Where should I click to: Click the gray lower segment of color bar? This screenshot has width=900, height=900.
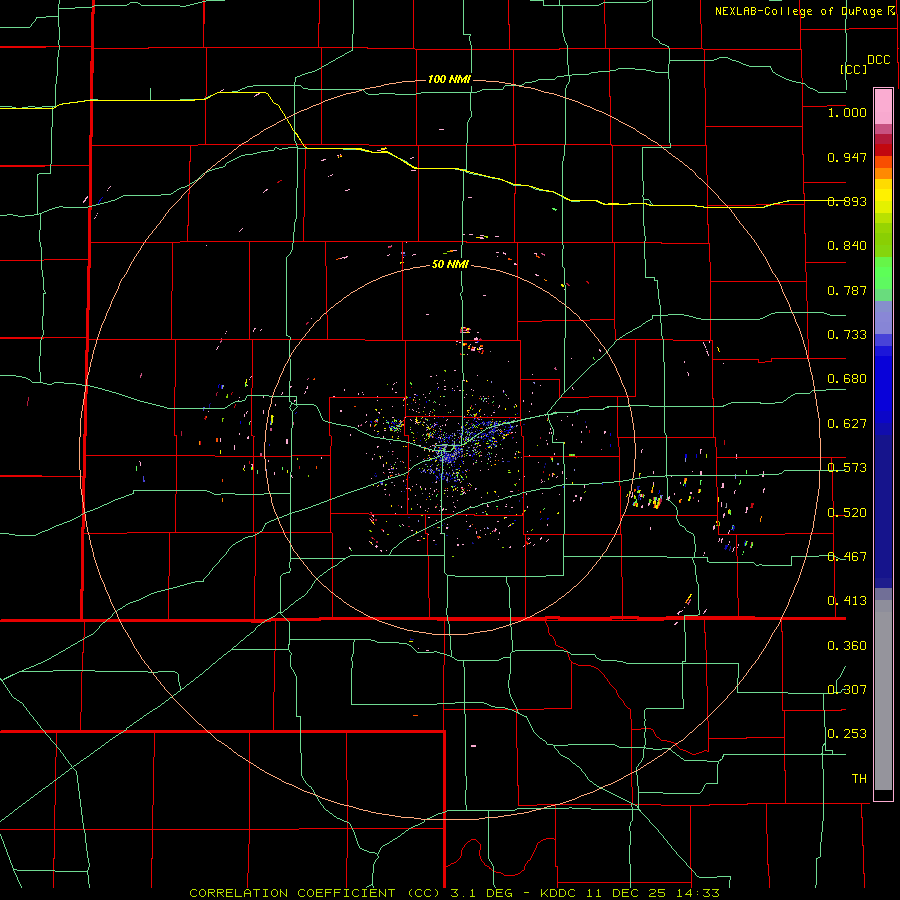click(x=883, y=695)
